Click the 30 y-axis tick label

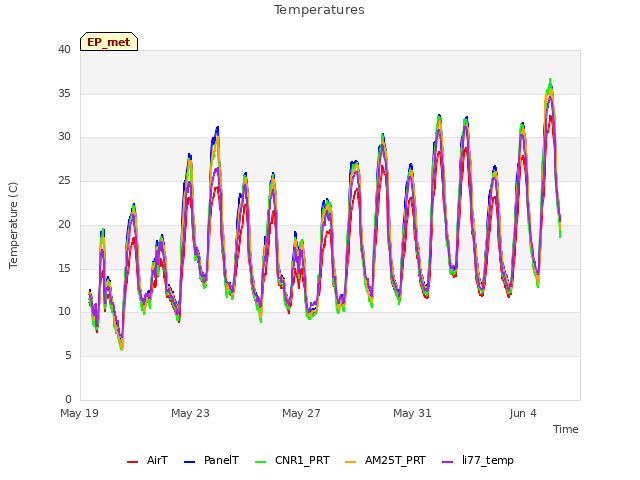[x=64, y=137]
